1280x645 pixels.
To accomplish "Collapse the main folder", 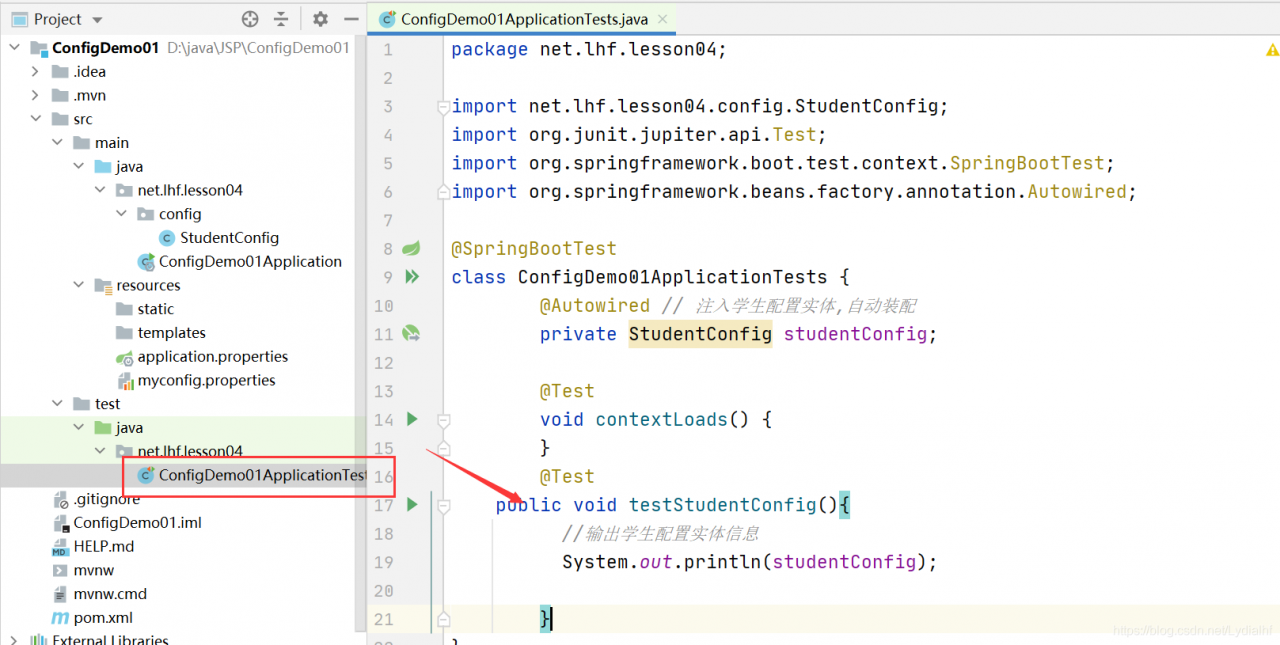I will 57,143.
